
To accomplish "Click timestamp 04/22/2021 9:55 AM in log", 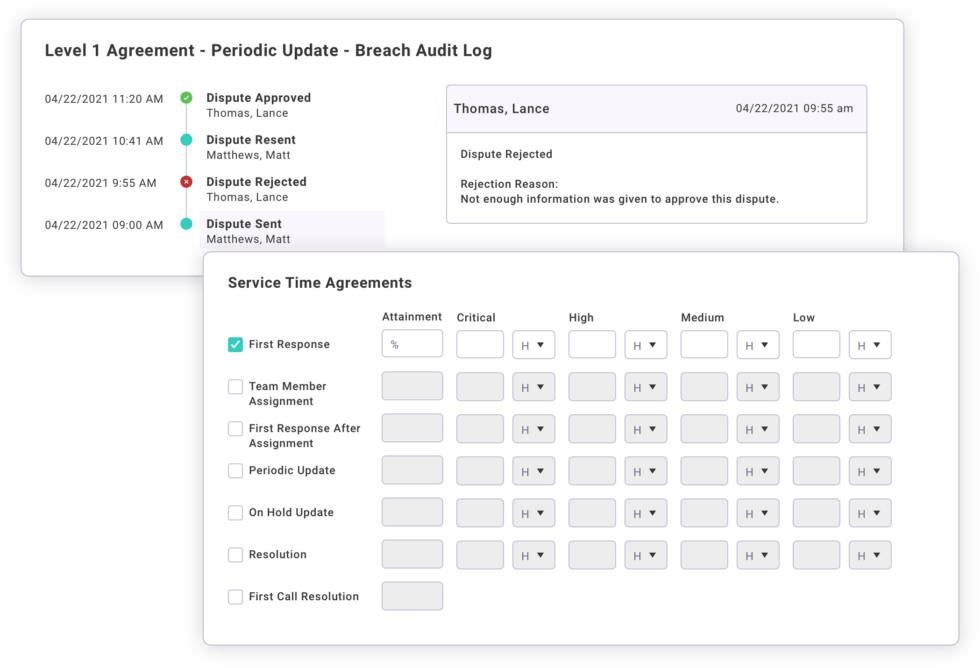I will [x=101, y=182].
